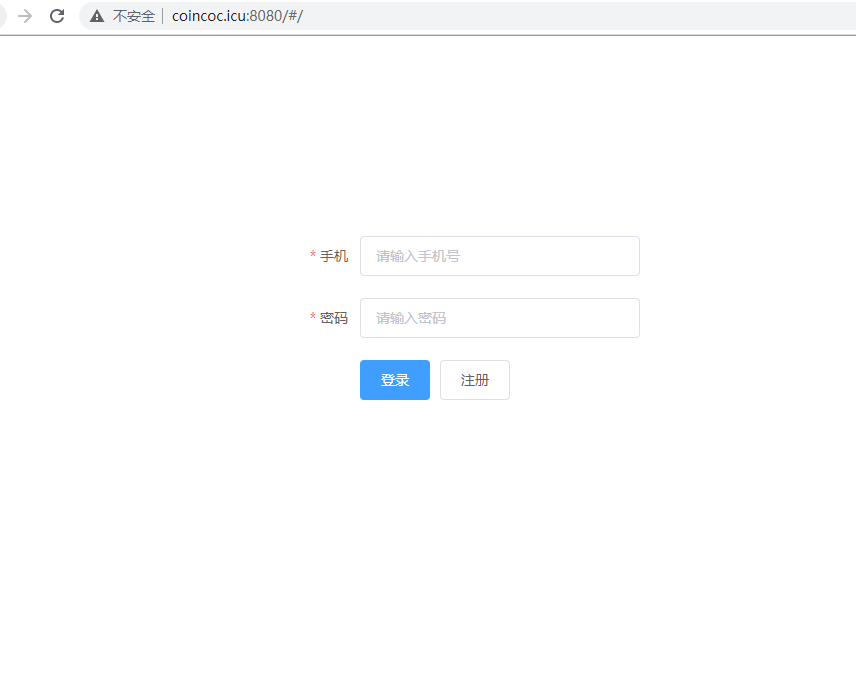Click the red asterisk beside 手机
This screenshot has width=856, height=690.
point(313,257)
